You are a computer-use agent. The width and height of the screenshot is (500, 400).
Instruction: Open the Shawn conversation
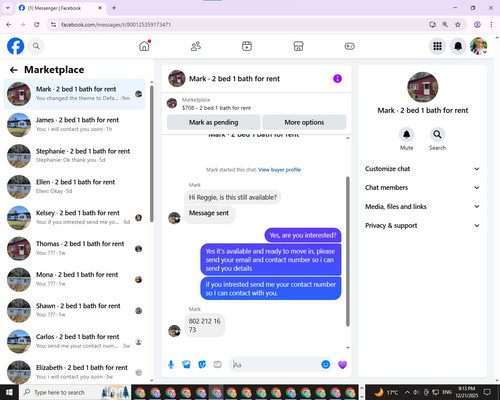[x=75, y=310]
